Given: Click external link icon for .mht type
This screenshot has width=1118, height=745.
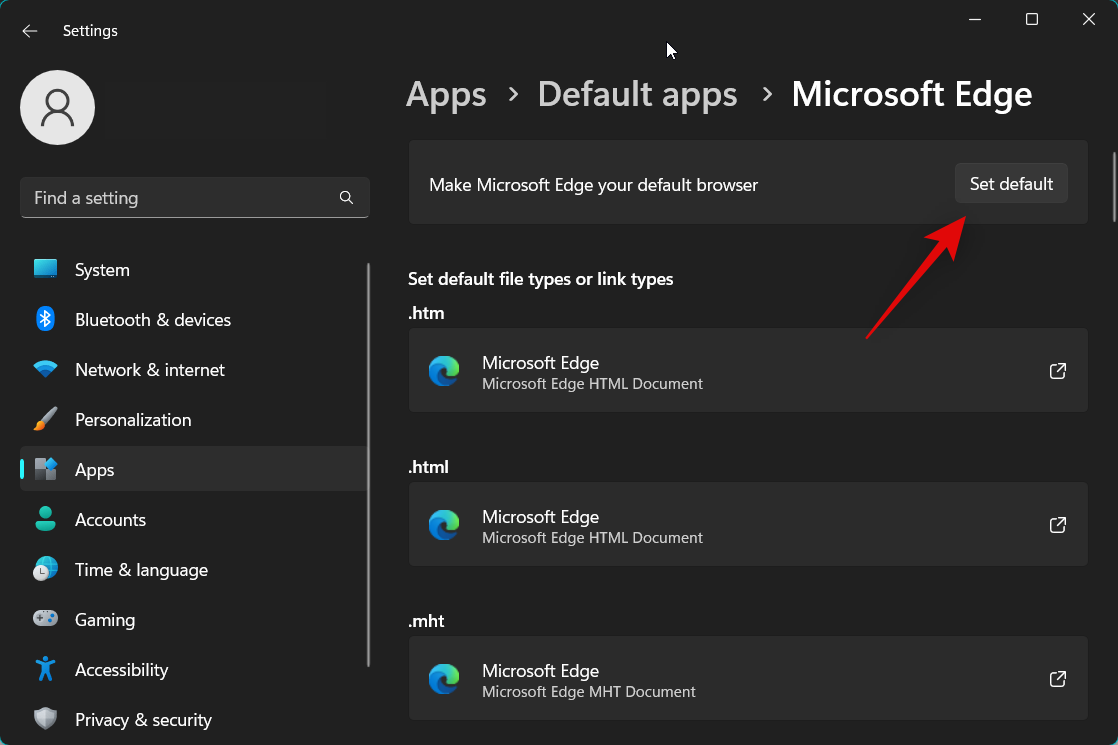Looking at the screenshot, I should [x=1057, y=678].
